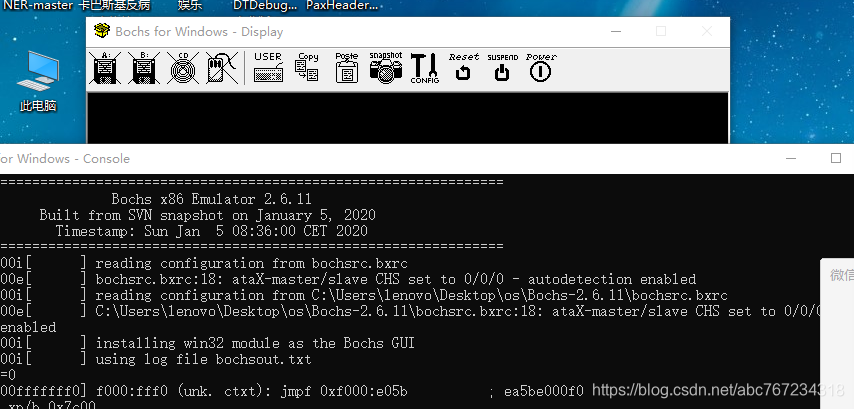
Task: Click the USER keyboard shortcut button
Action: point(269,68)
